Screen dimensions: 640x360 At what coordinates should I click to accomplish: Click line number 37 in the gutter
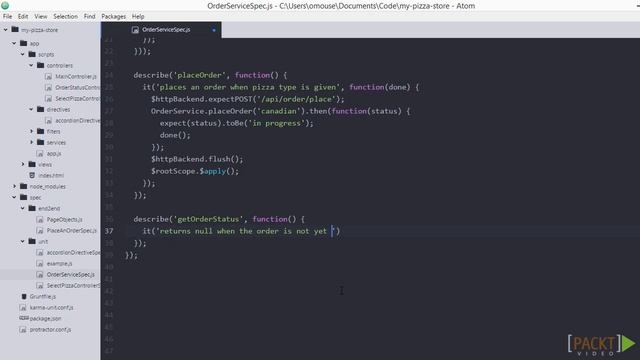[x=109, y=231]
